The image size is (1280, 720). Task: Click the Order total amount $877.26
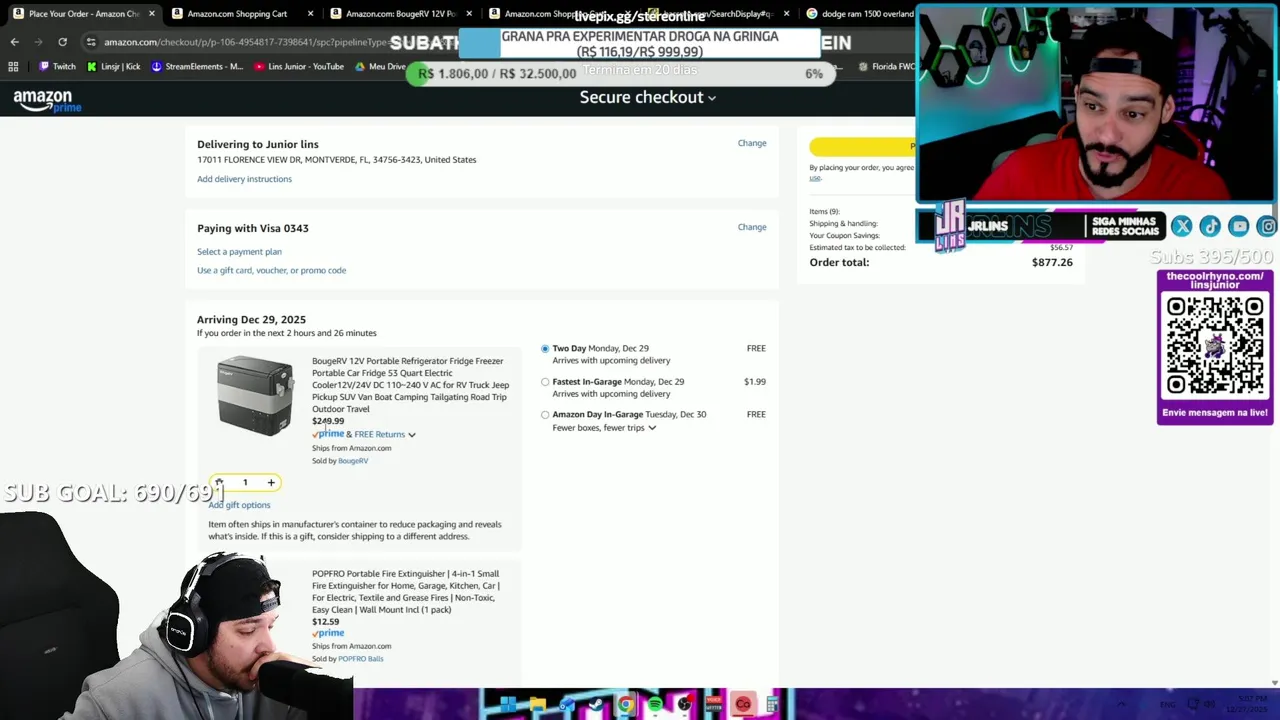coord(1052,263)
